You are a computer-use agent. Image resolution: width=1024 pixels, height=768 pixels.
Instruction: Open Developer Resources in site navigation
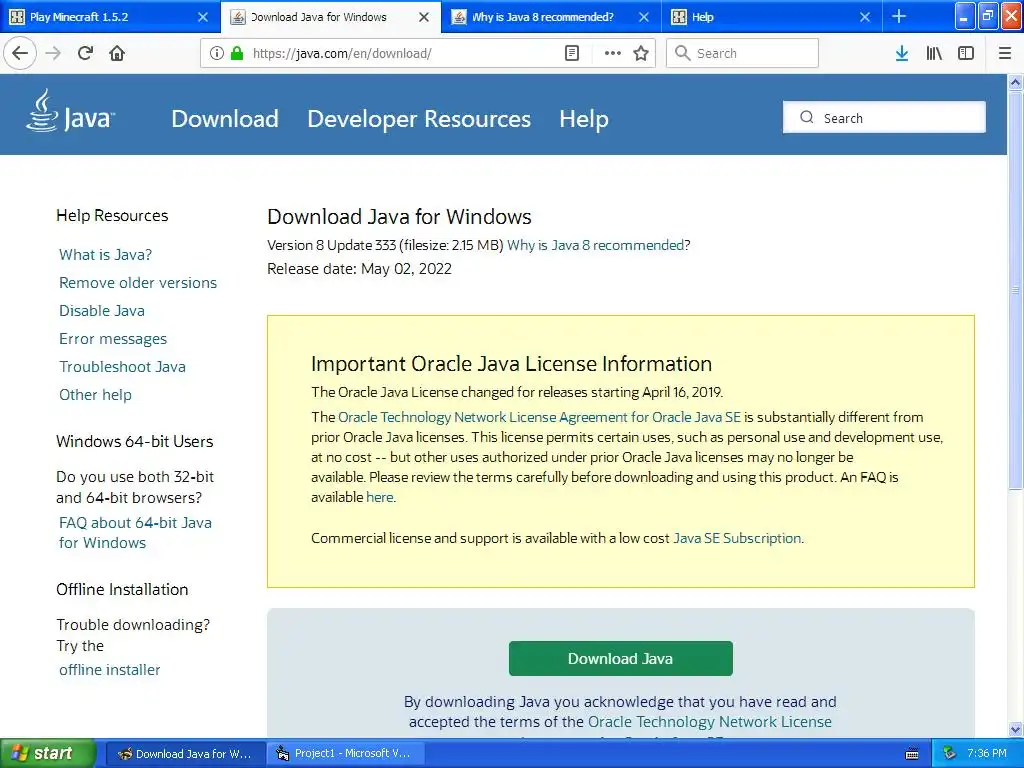coord(419,119)
